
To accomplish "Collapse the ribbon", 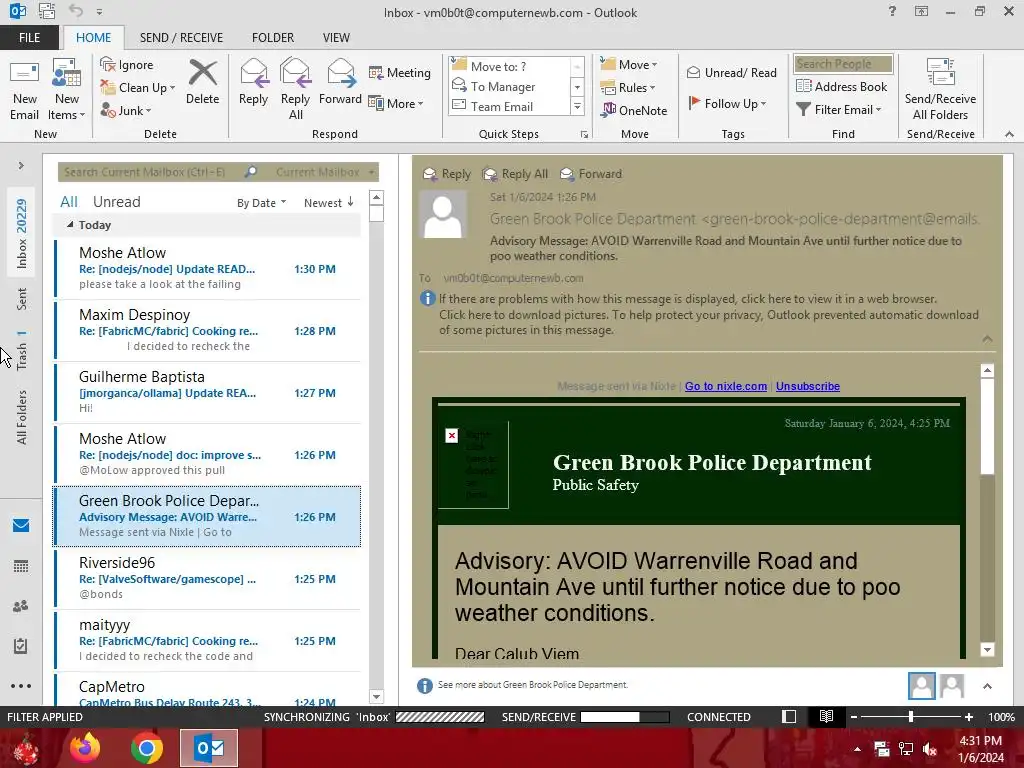I will tap(1009, 134).
